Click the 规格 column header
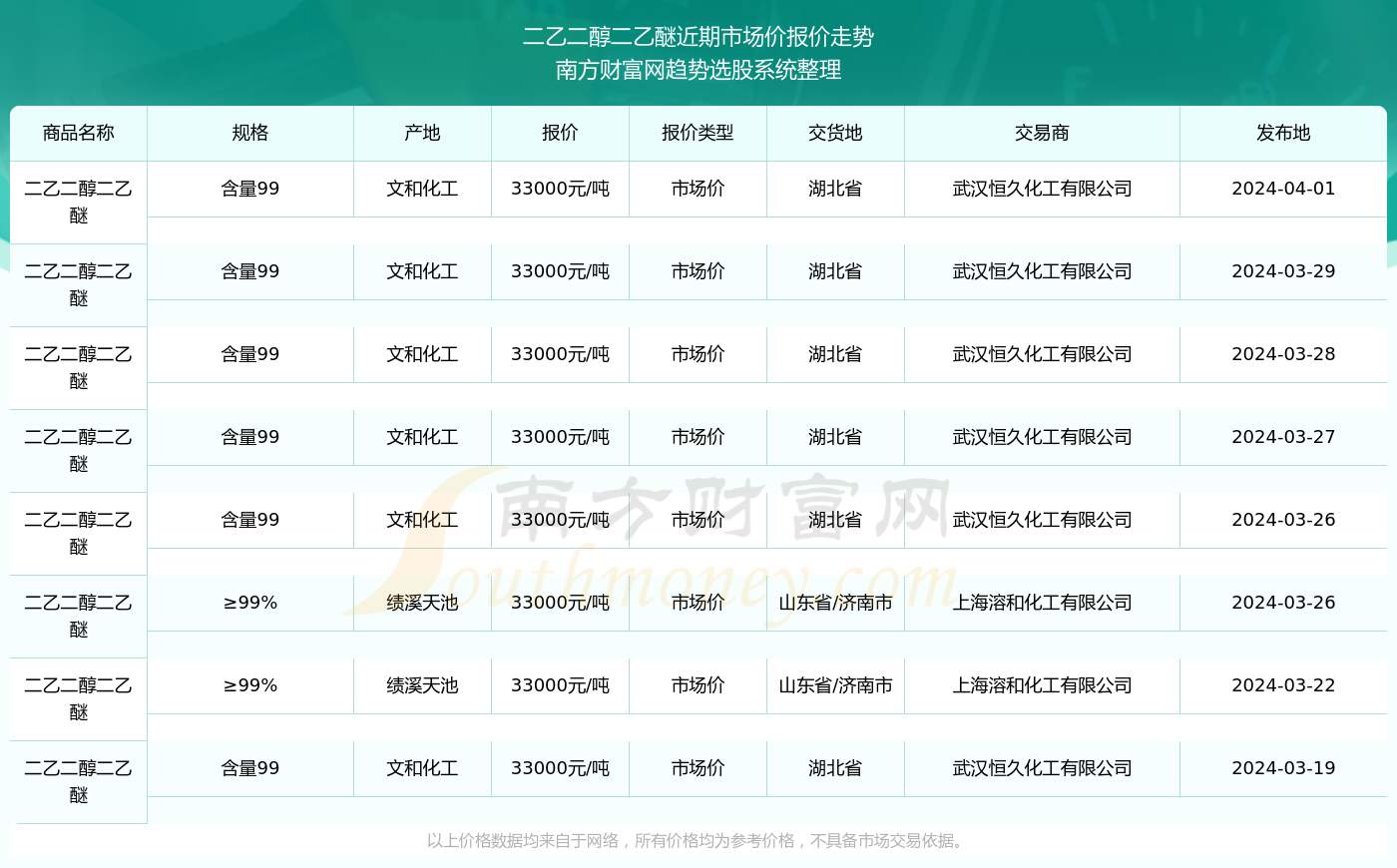Screen dimensions: 1397x868 click(x=250, y=133)
